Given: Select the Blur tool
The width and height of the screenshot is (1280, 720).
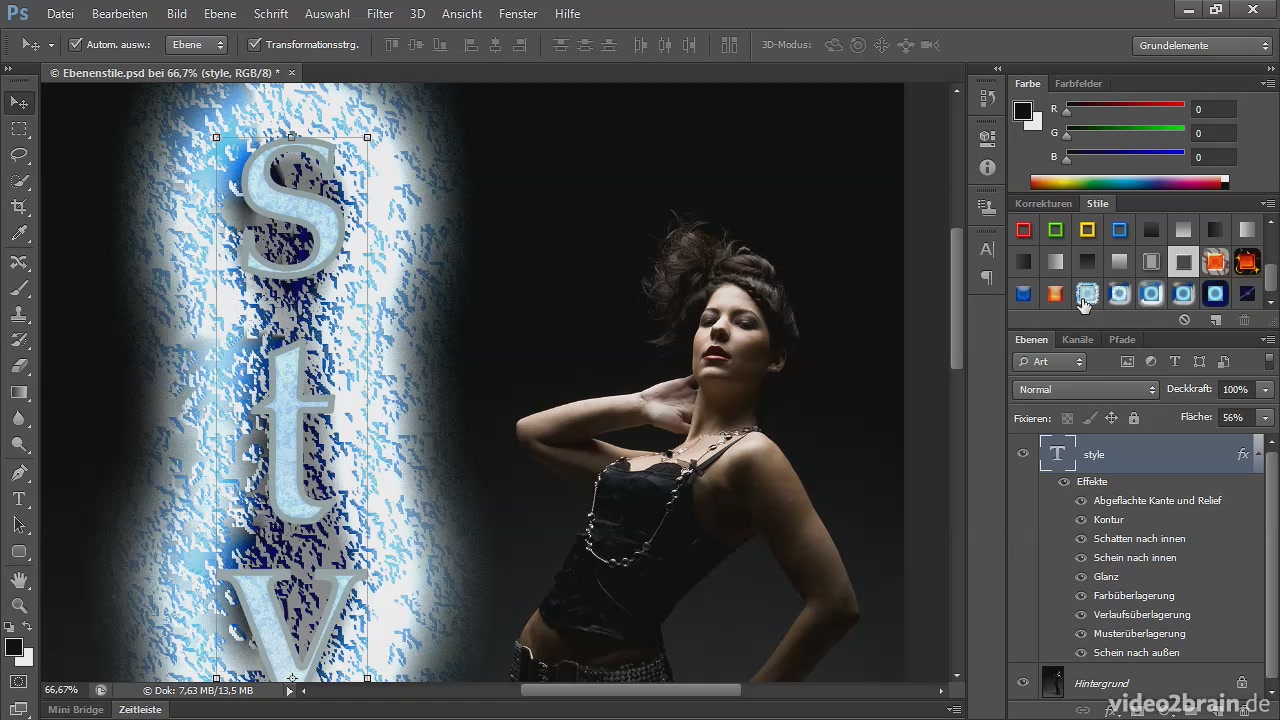Looking at the screenshot, I should click(x=19, y=418).
